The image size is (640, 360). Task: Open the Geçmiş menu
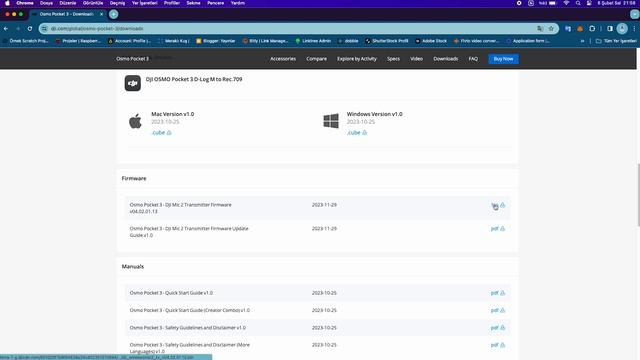[118, 3]
